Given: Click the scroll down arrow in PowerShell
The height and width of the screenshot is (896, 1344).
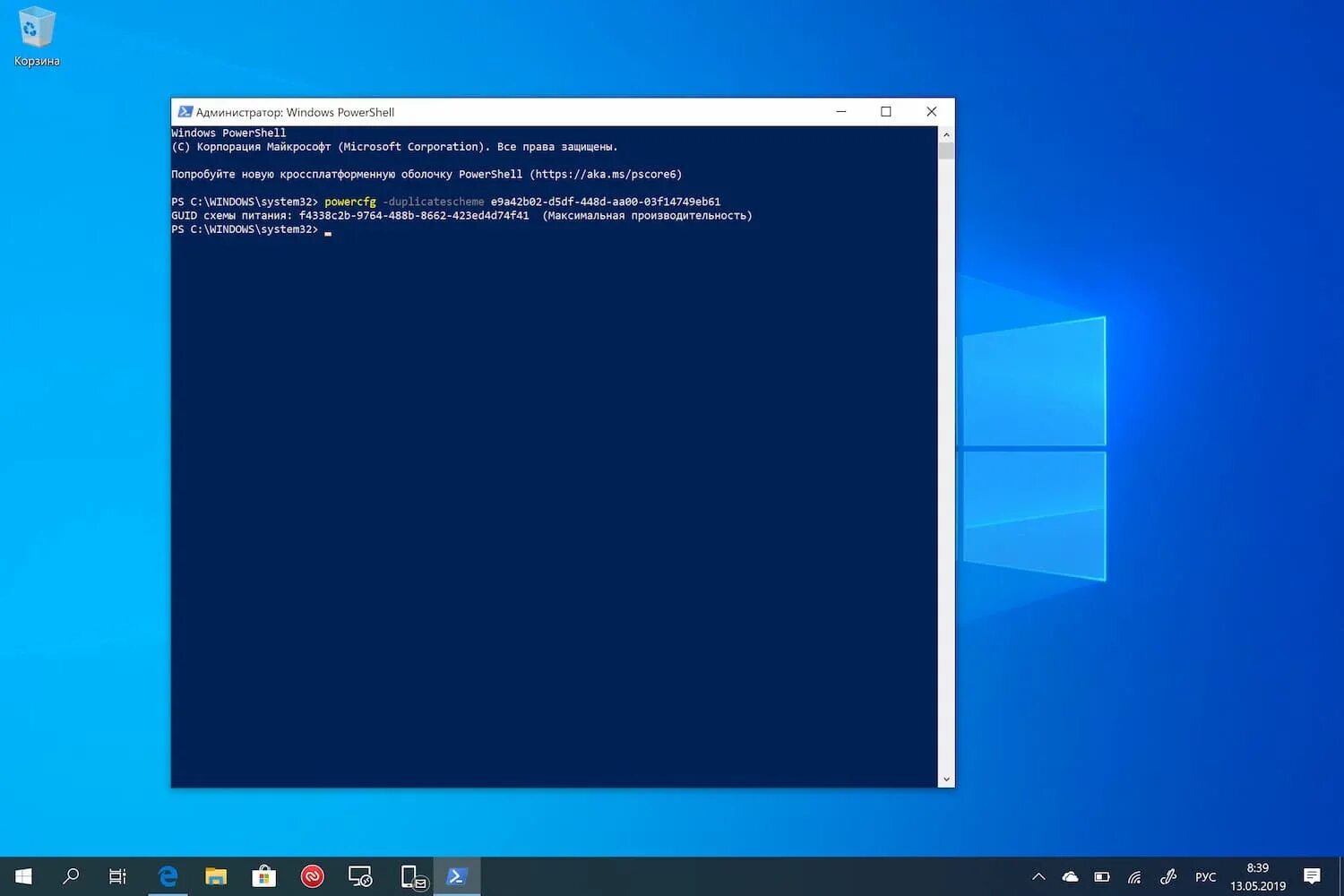Looking at the screenshot, I should [x=946, y=780].
